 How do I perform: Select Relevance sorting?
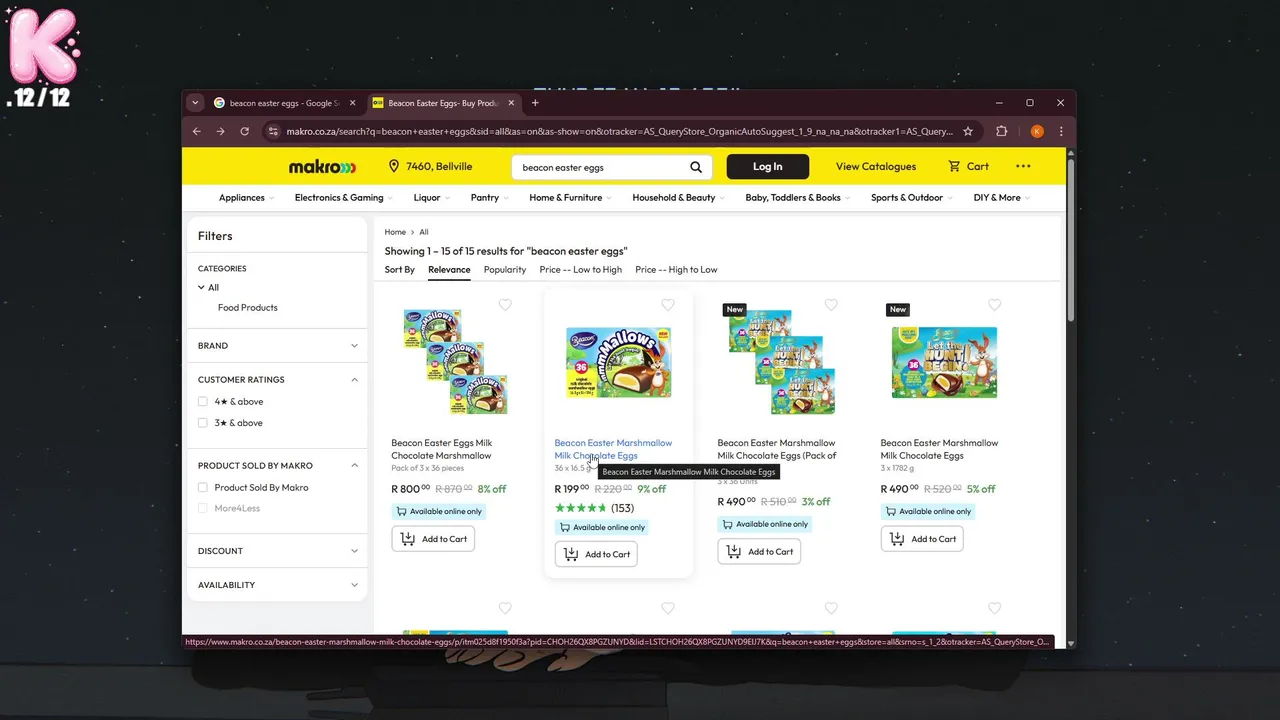click(x=449, y=270)
